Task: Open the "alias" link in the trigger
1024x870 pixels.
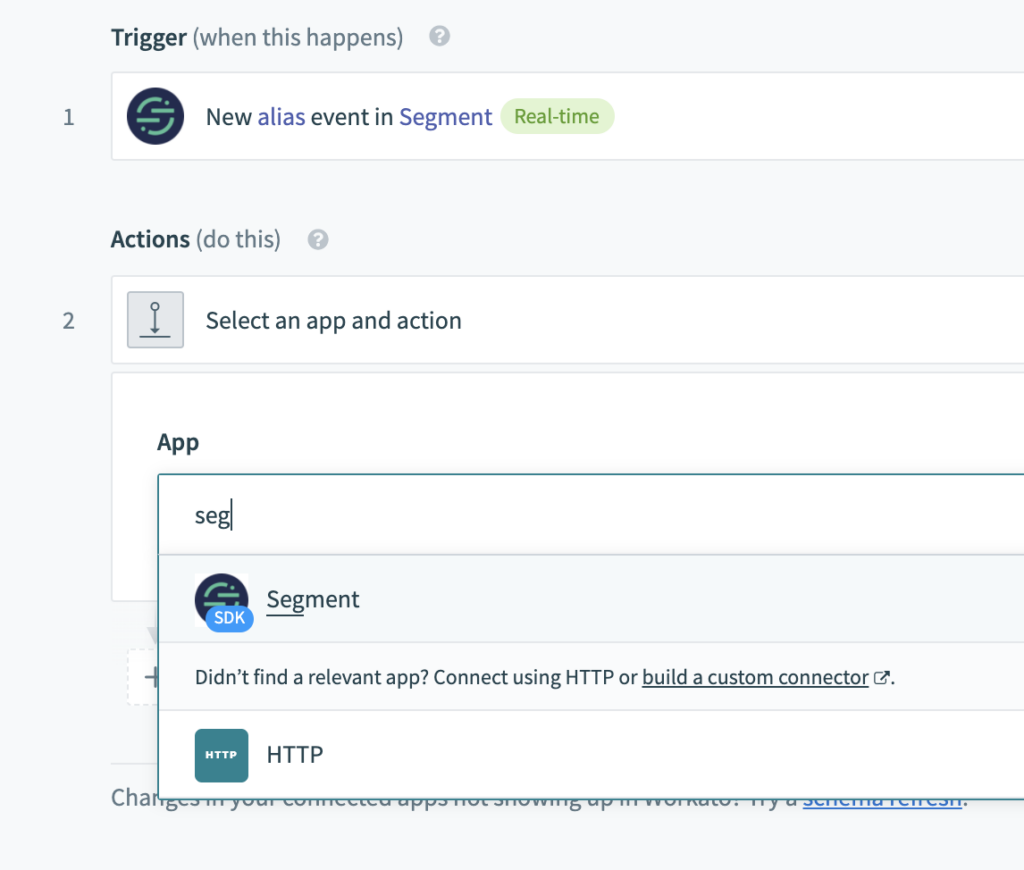Action: pos(281,117)
